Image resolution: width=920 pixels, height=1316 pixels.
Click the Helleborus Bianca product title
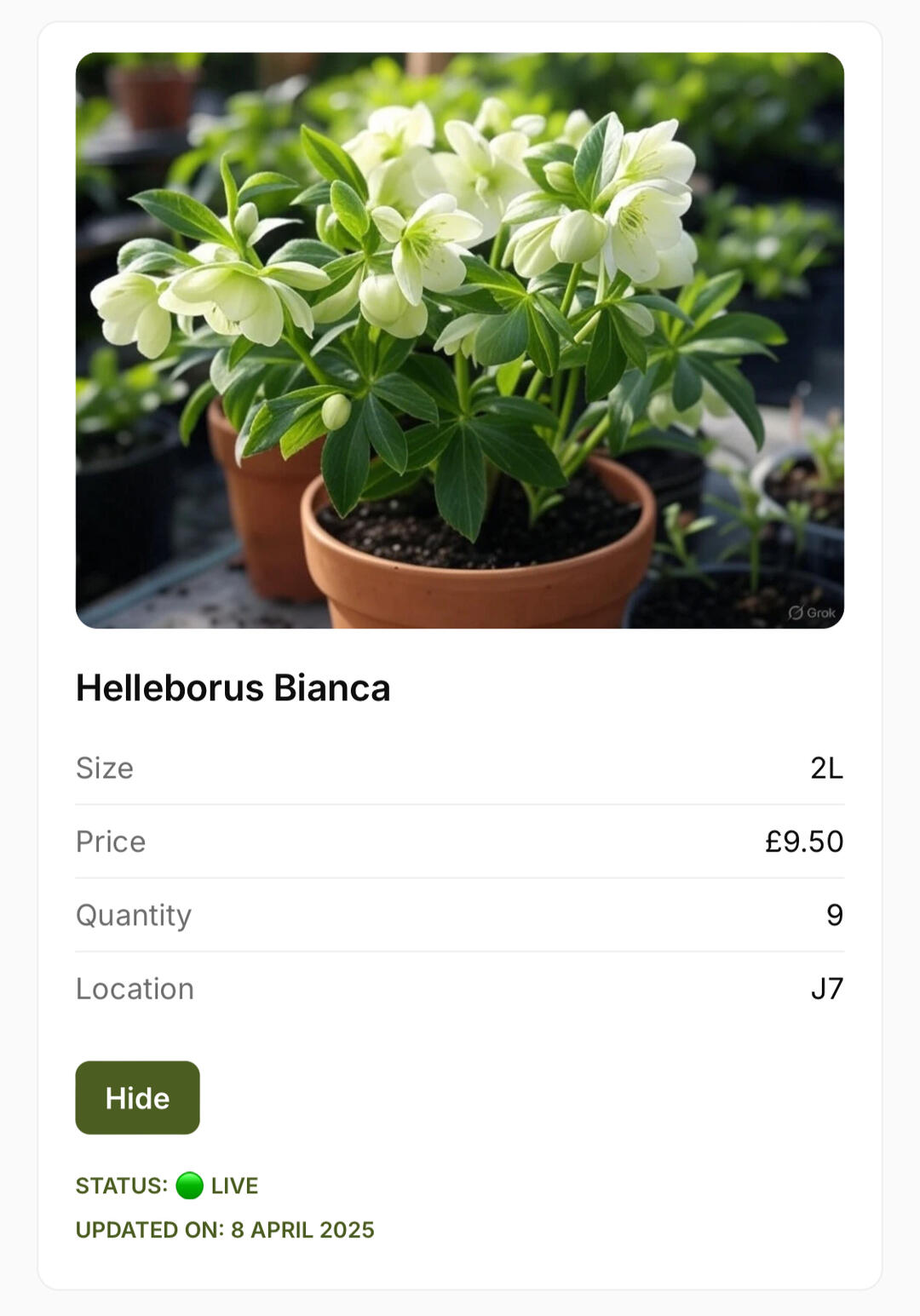click(233, 687)
